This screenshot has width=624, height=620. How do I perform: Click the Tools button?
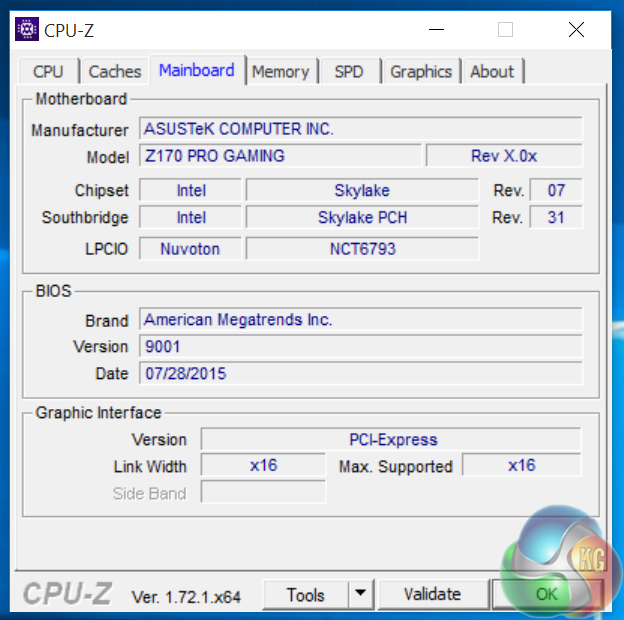[x=306, y=595]
